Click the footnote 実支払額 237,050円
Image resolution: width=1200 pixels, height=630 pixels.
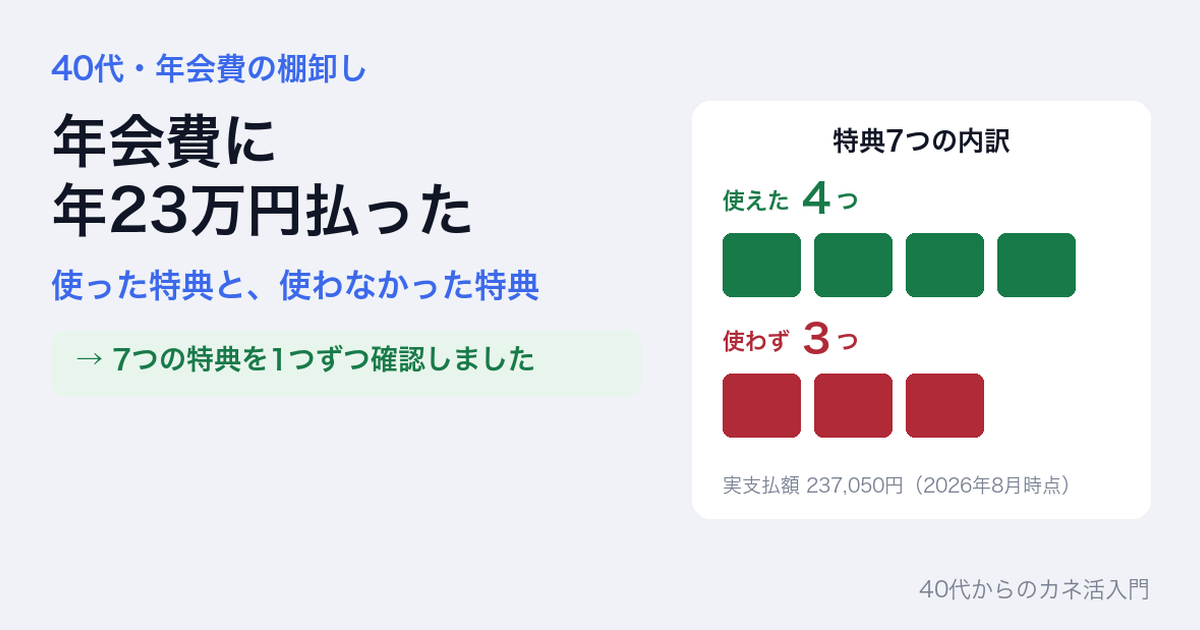pyautogui.click(x=813, y=486)
